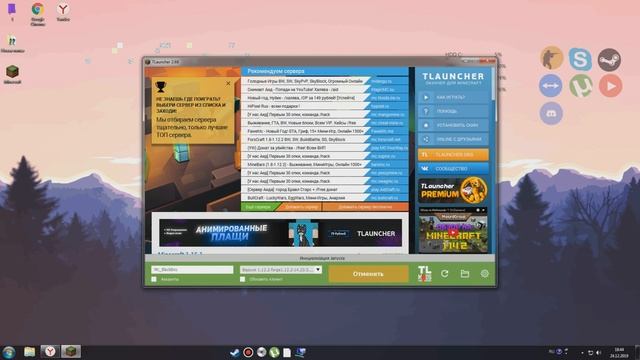Open the 'Как играть?' play button
The width and height of the screenshot is (640, 360).
click(x=453, y=98)
